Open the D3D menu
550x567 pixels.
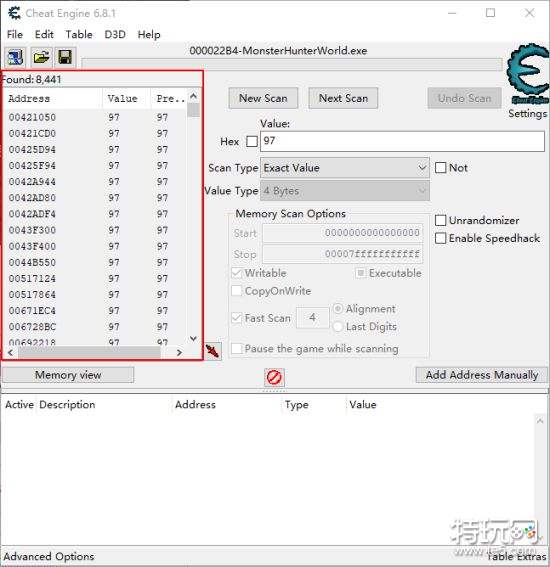coord(115,35)
